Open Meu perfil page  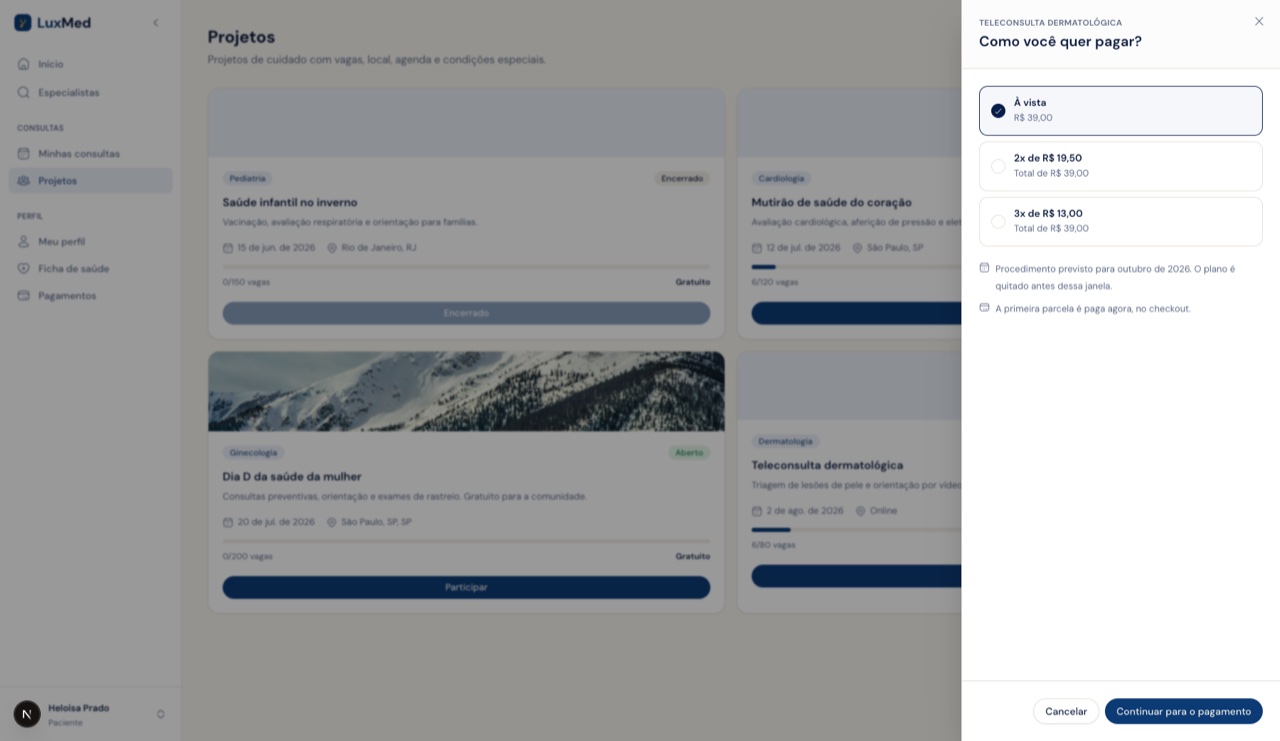click(91, 241)
